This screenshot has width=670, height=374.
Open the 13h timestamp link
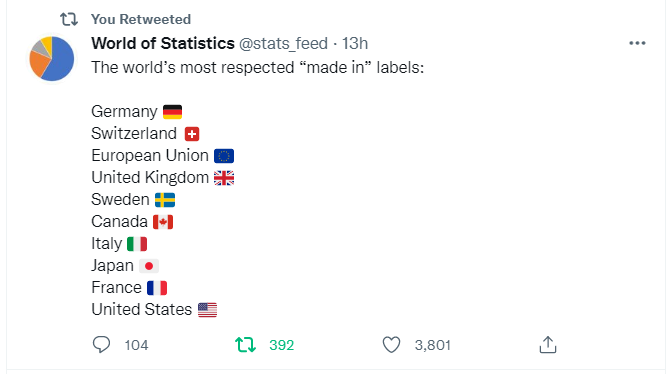coord(355,43)
